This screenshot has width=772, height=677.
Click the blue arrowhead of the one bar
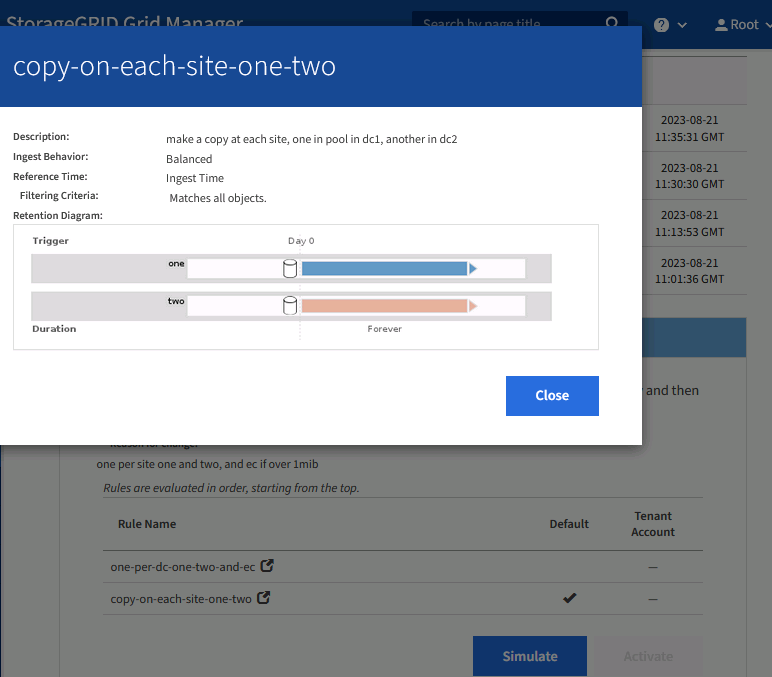point(473,268)
